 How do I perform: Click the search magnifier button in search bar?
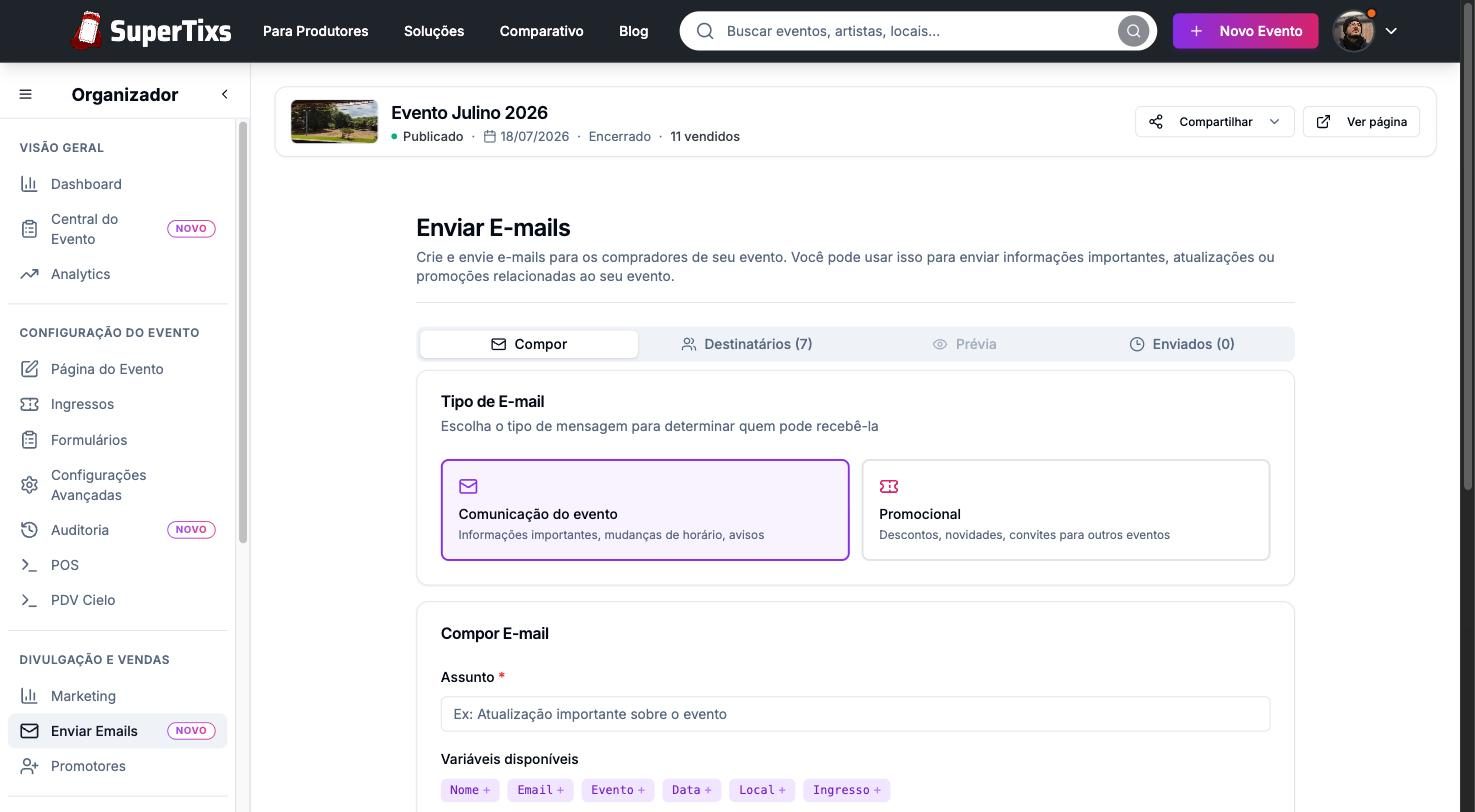point(1133,31)
